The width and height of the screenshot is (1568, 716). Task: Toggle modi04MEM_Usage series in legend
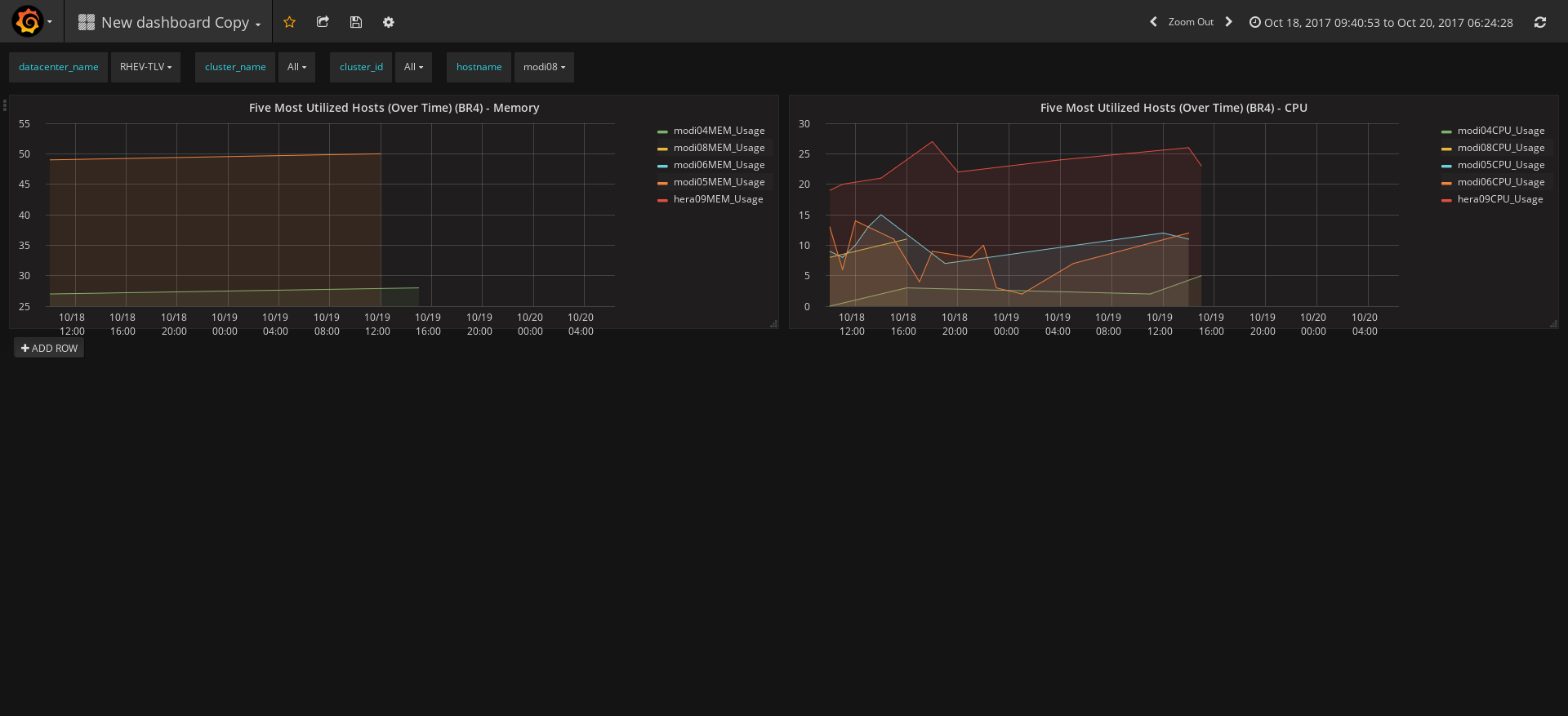(719, 131)
